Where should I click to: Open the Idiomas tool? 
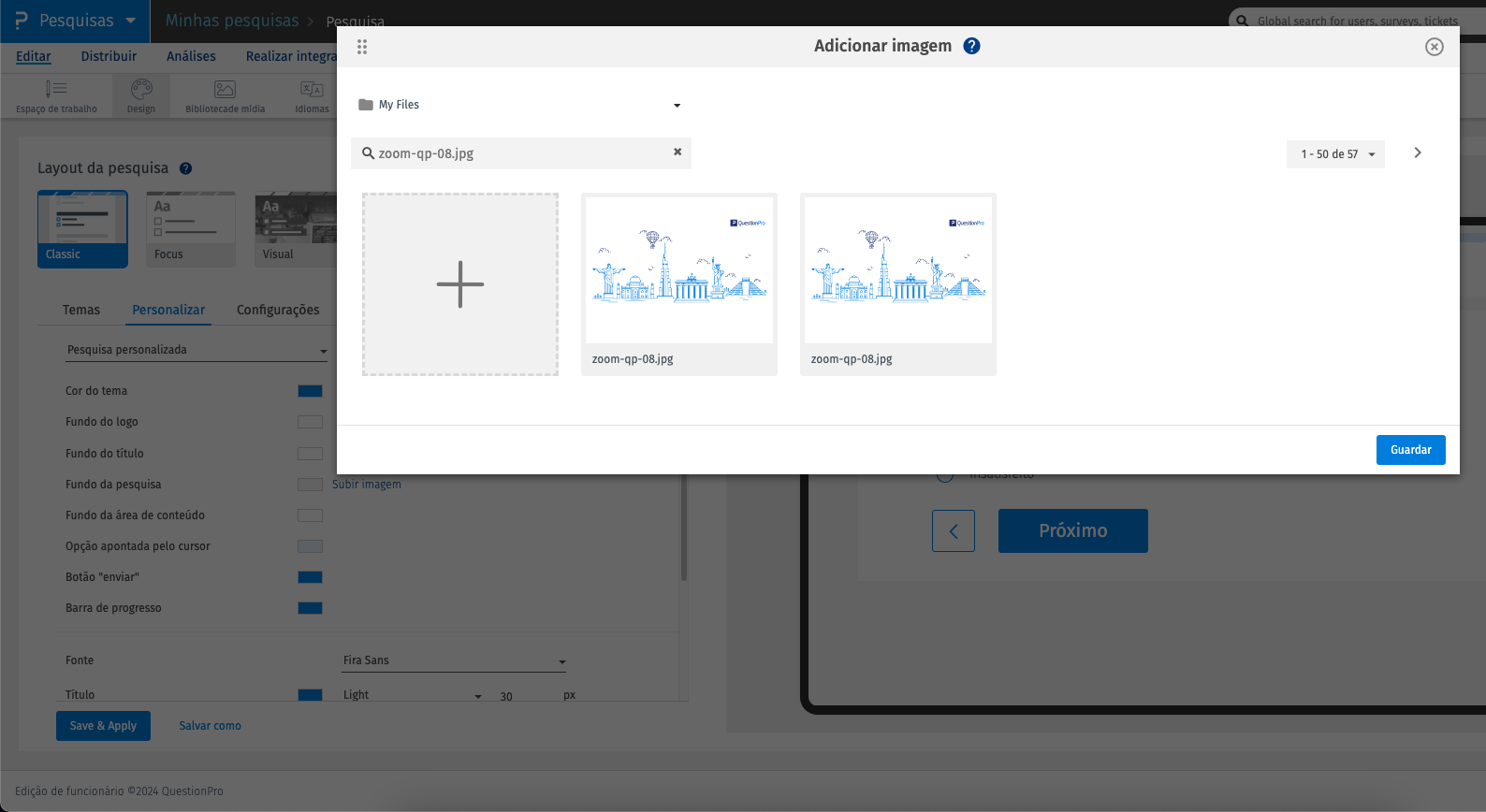312,96
